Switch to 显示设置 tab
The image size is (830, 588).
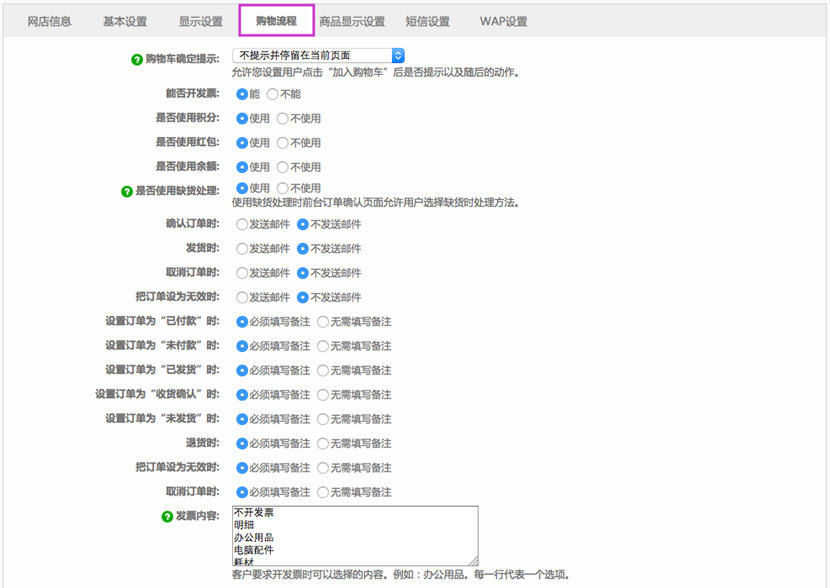pyautogui.click(x=201, y=22)
